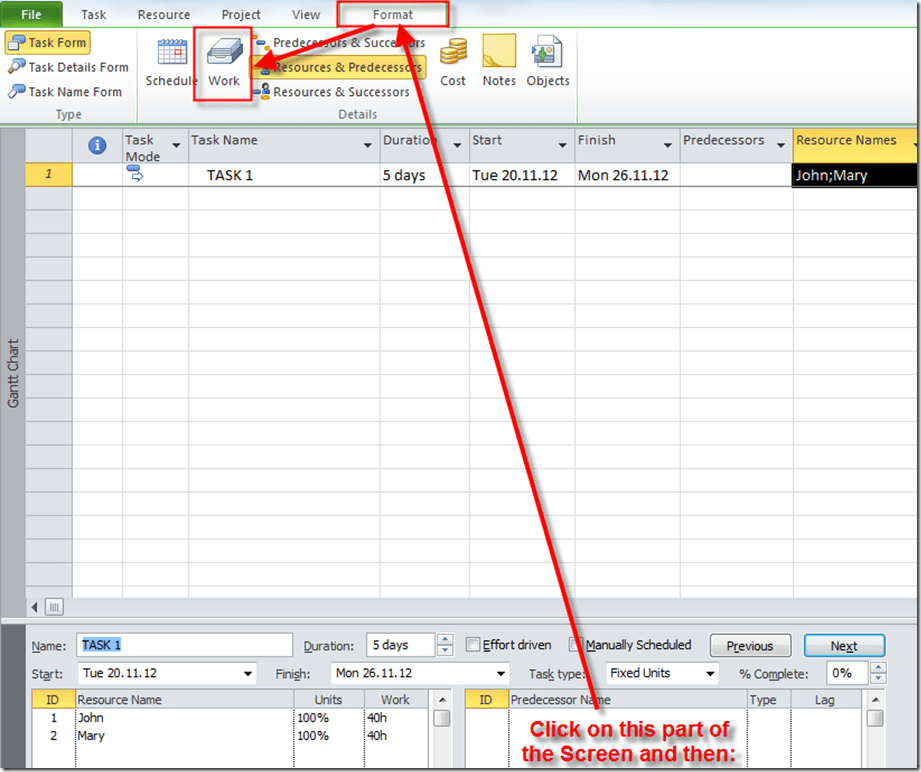Show the Notes details
Image resolution: width=921 pixels, height=772 pixels.
click(x=499, y=63)
